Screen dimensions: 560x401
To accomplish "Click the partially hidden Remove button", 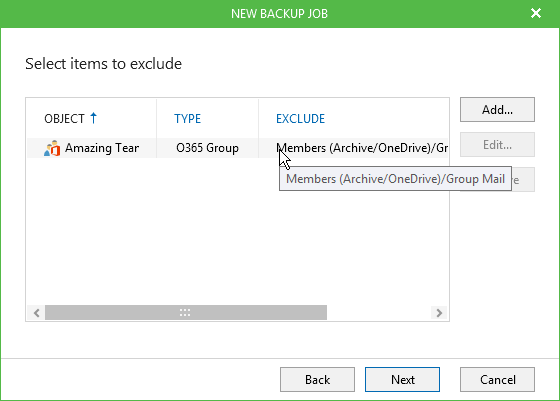I will pyautogui.click(x=523, y=180).
